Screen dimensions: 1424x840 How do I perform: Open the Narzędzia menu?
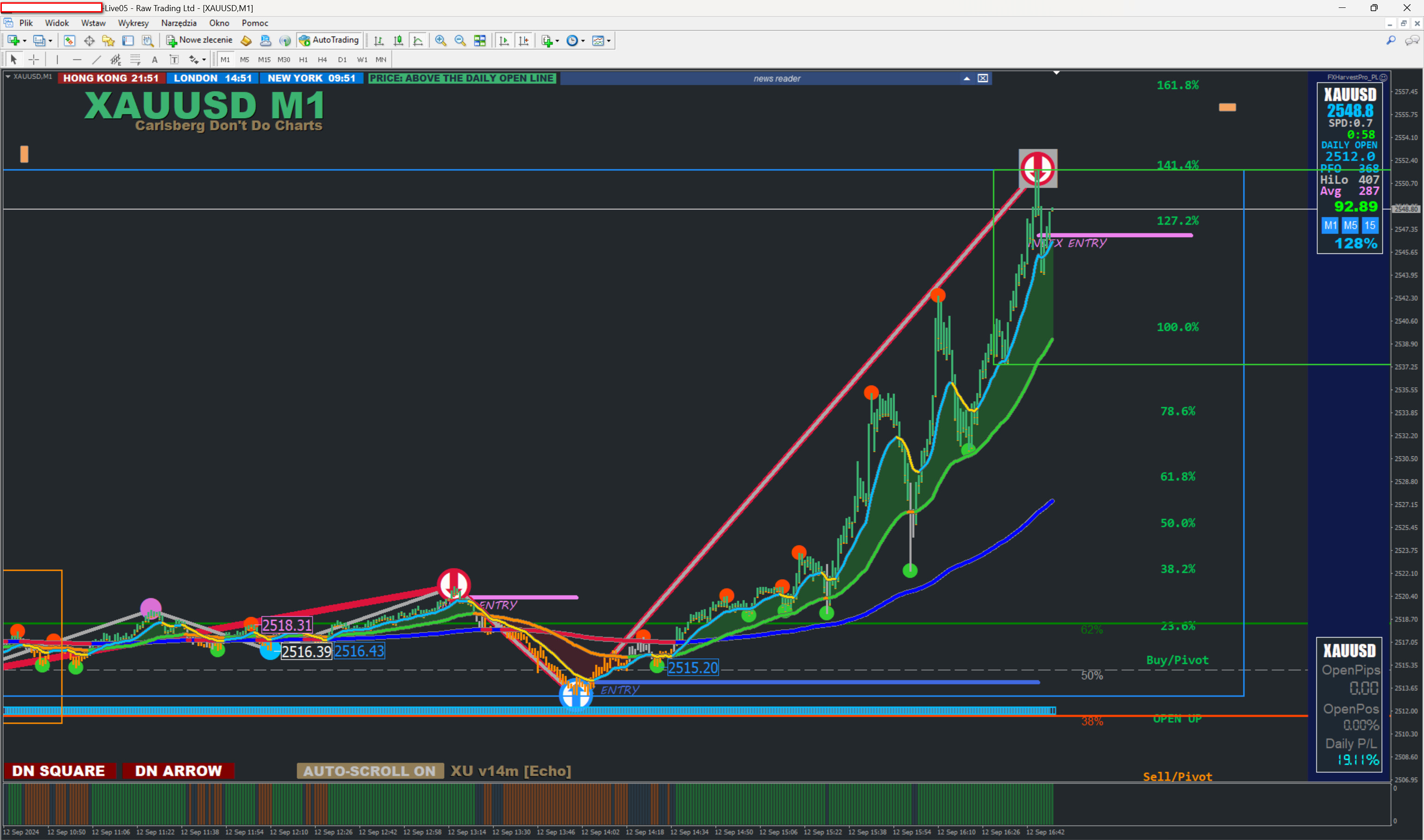178,23
